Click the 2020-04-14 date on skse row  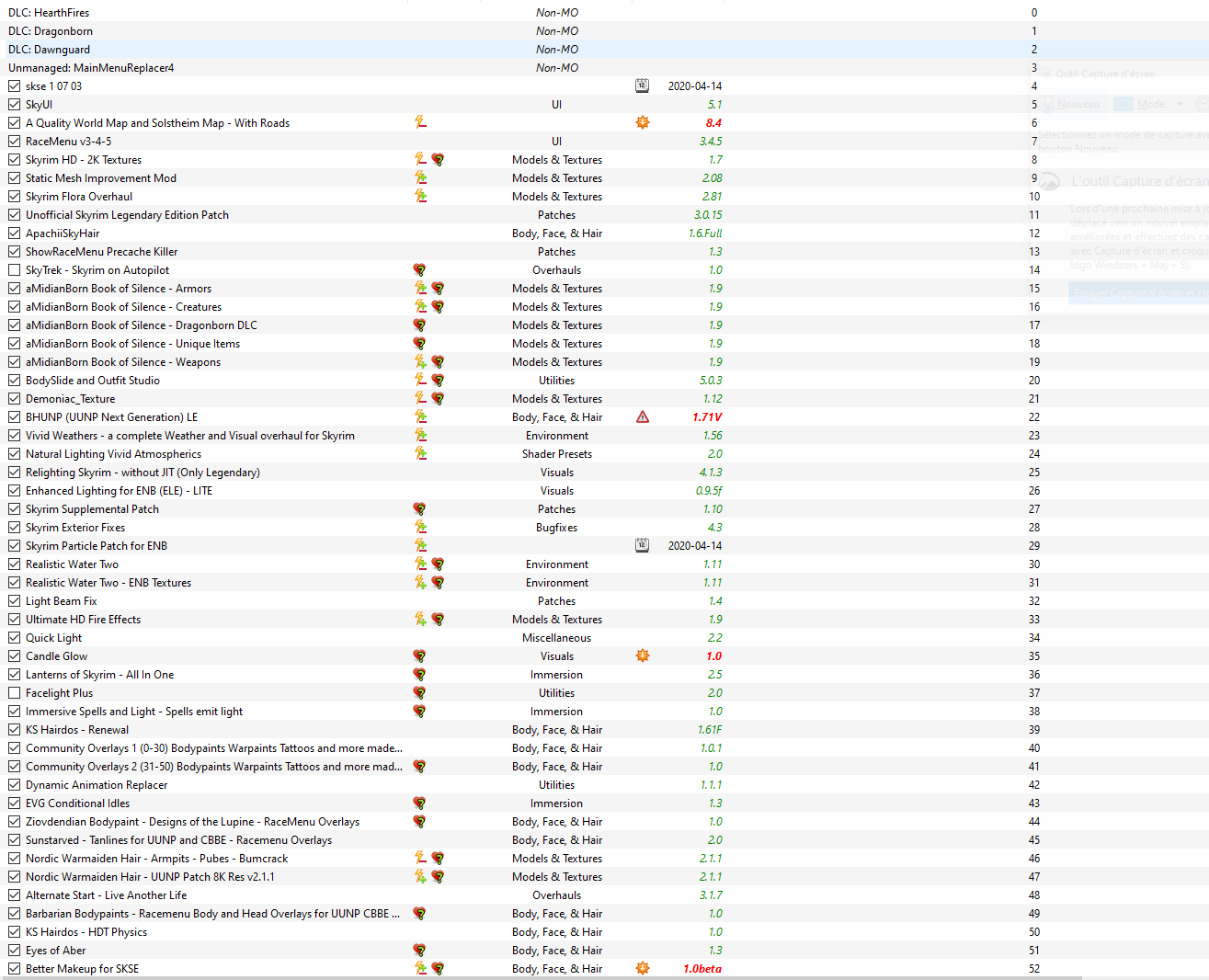(695, 85)
